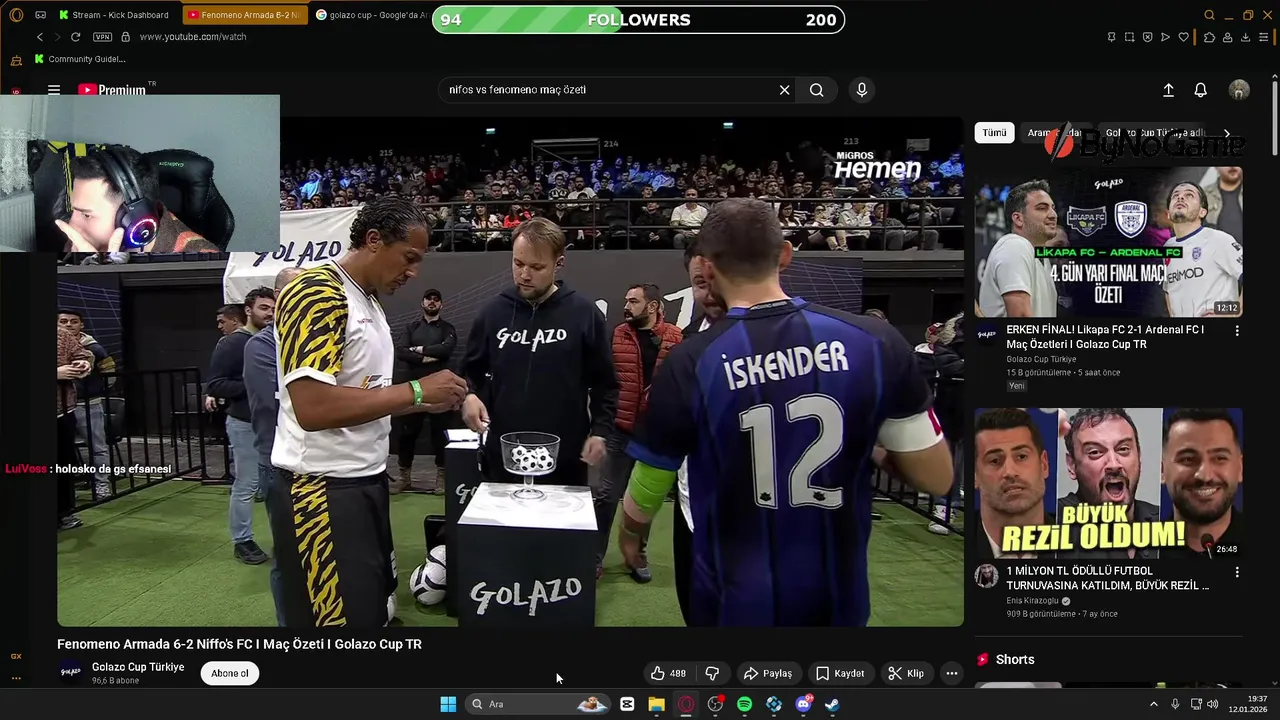The image size is (1280, 720).
Task: Clear the YouTube search query
Action: 784,90
